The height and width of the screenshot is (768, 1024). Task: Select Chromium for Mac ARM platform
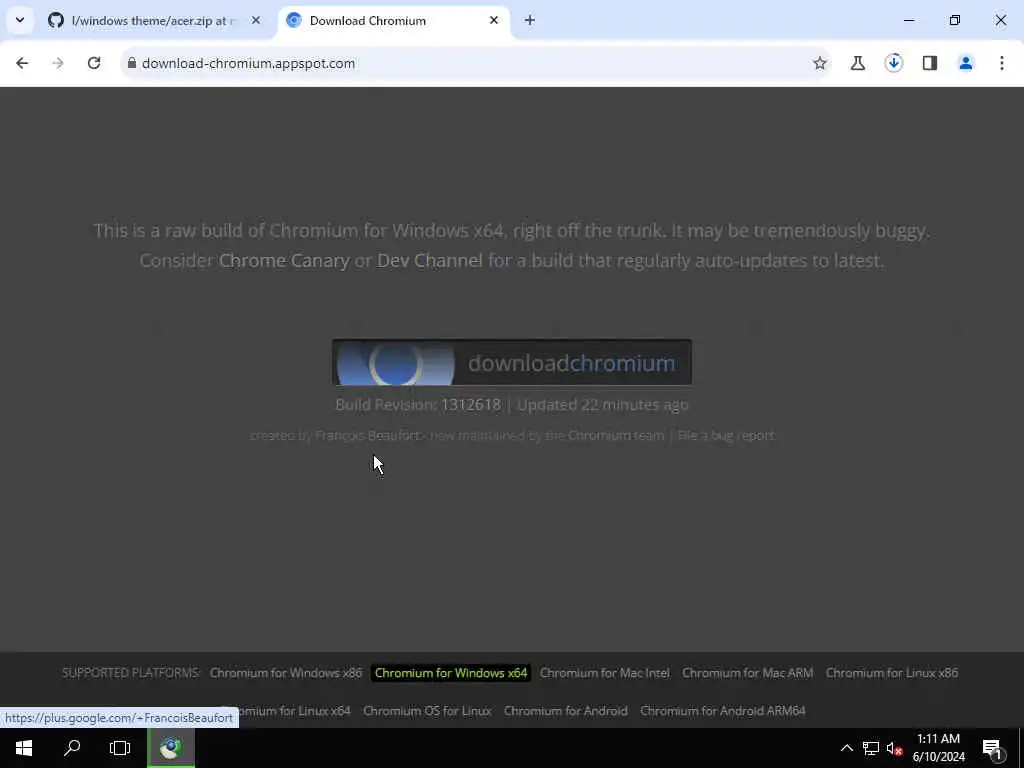748,673
